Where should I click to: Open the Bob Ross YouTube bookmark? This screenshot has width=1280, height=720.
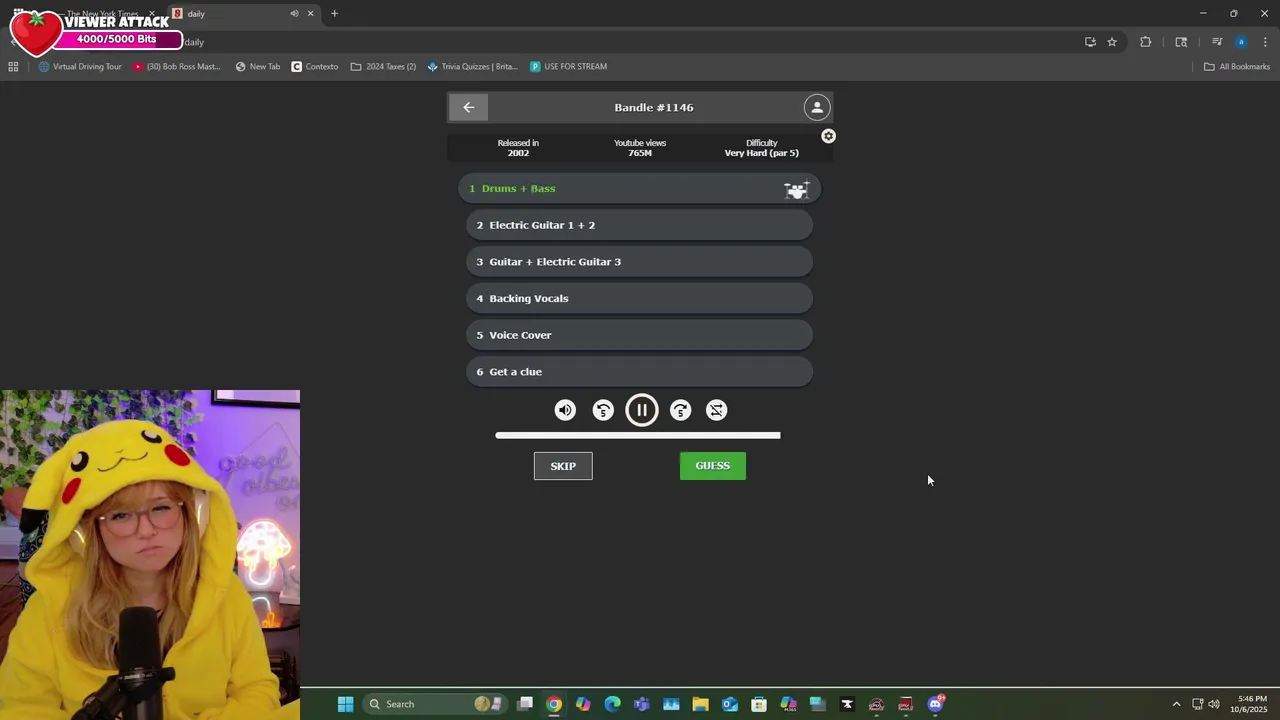click(177, 67)
